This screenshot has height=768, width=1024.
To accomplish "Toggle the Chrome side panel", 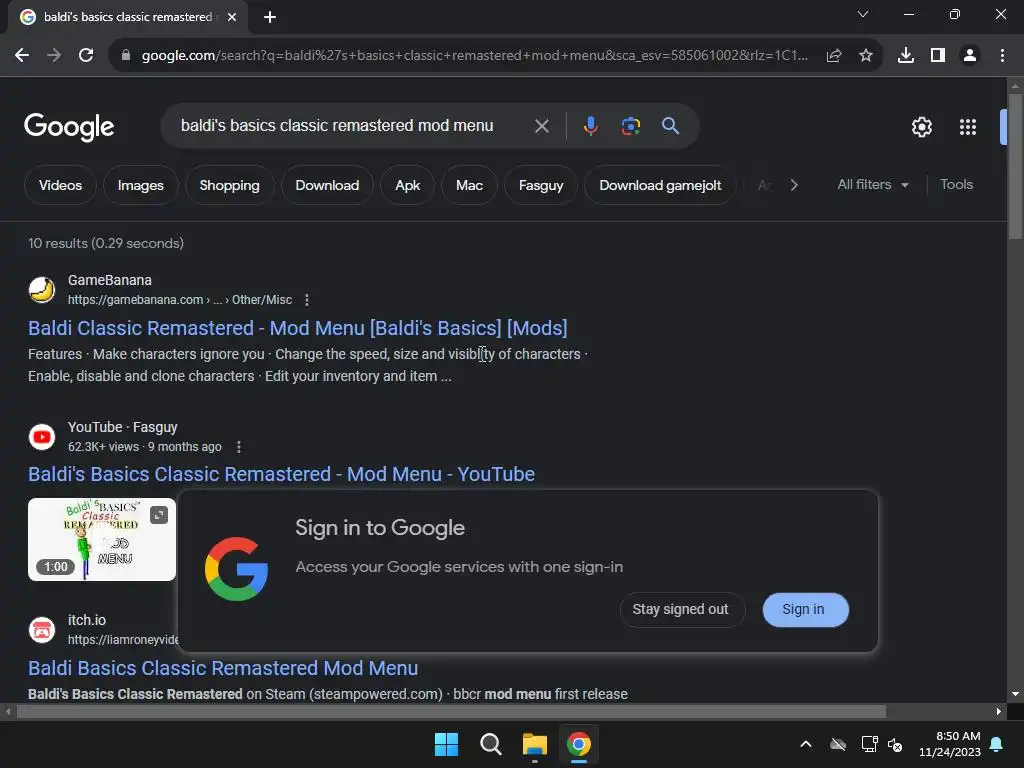I will 938,56.
